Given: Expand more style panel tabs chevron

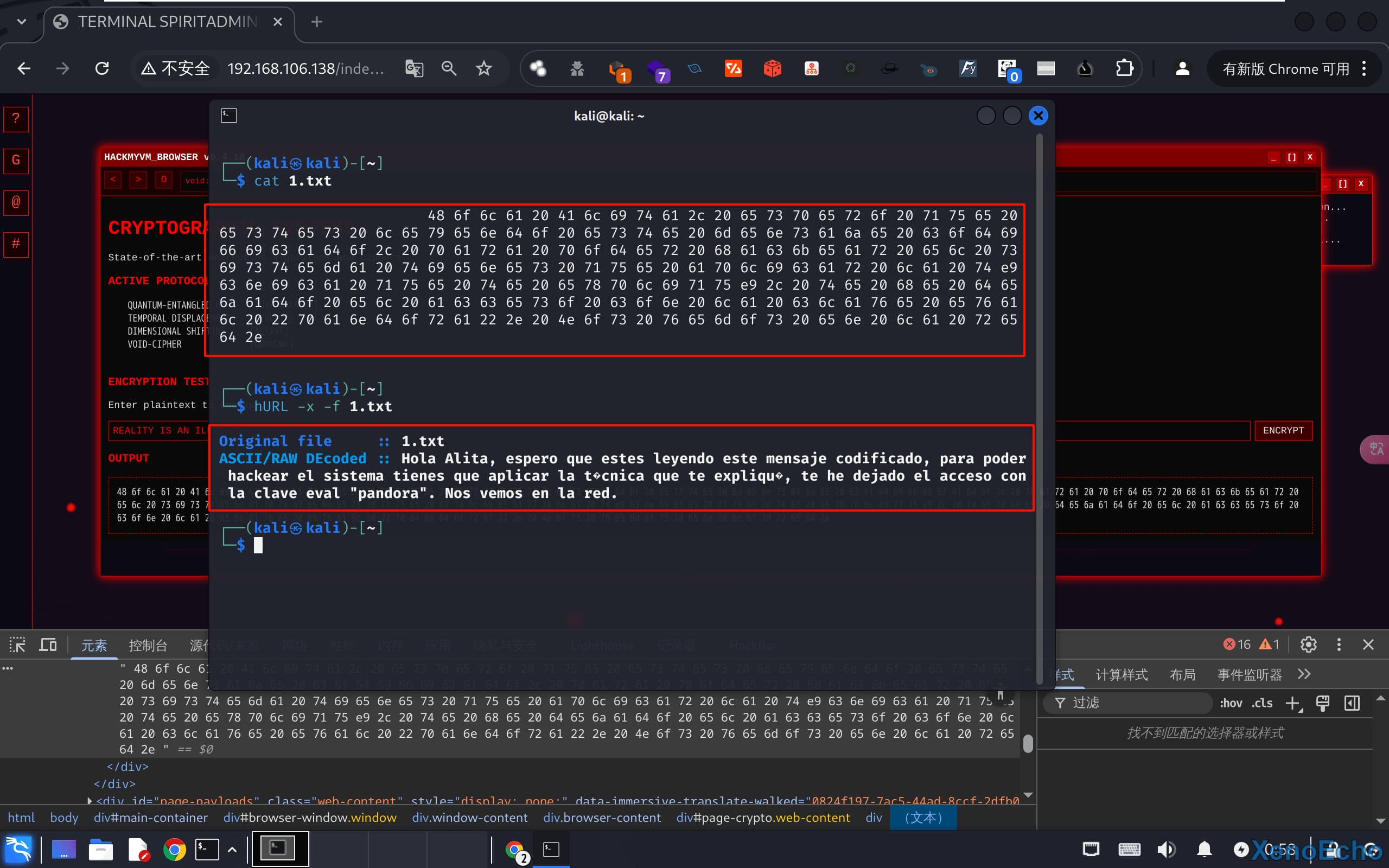Looking at the screenshot, I should point(1304,674).
